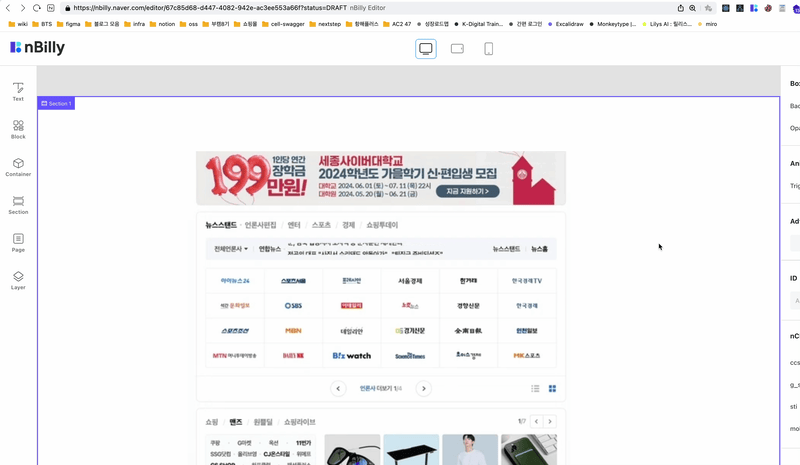Click the 서울경제 press logo

click(x=410, y=281)
